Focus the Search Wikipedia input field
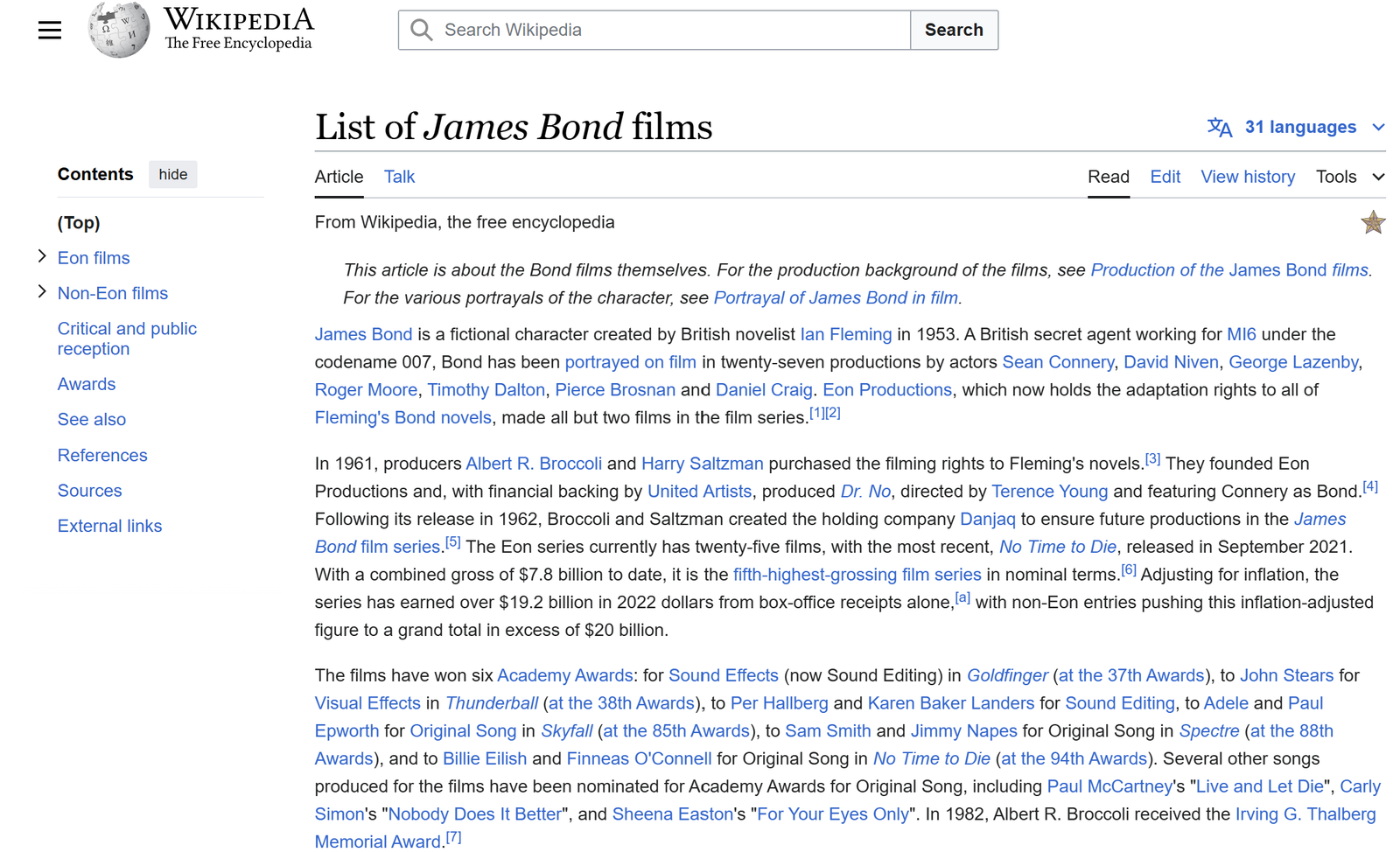 click(x=674, y=31)
